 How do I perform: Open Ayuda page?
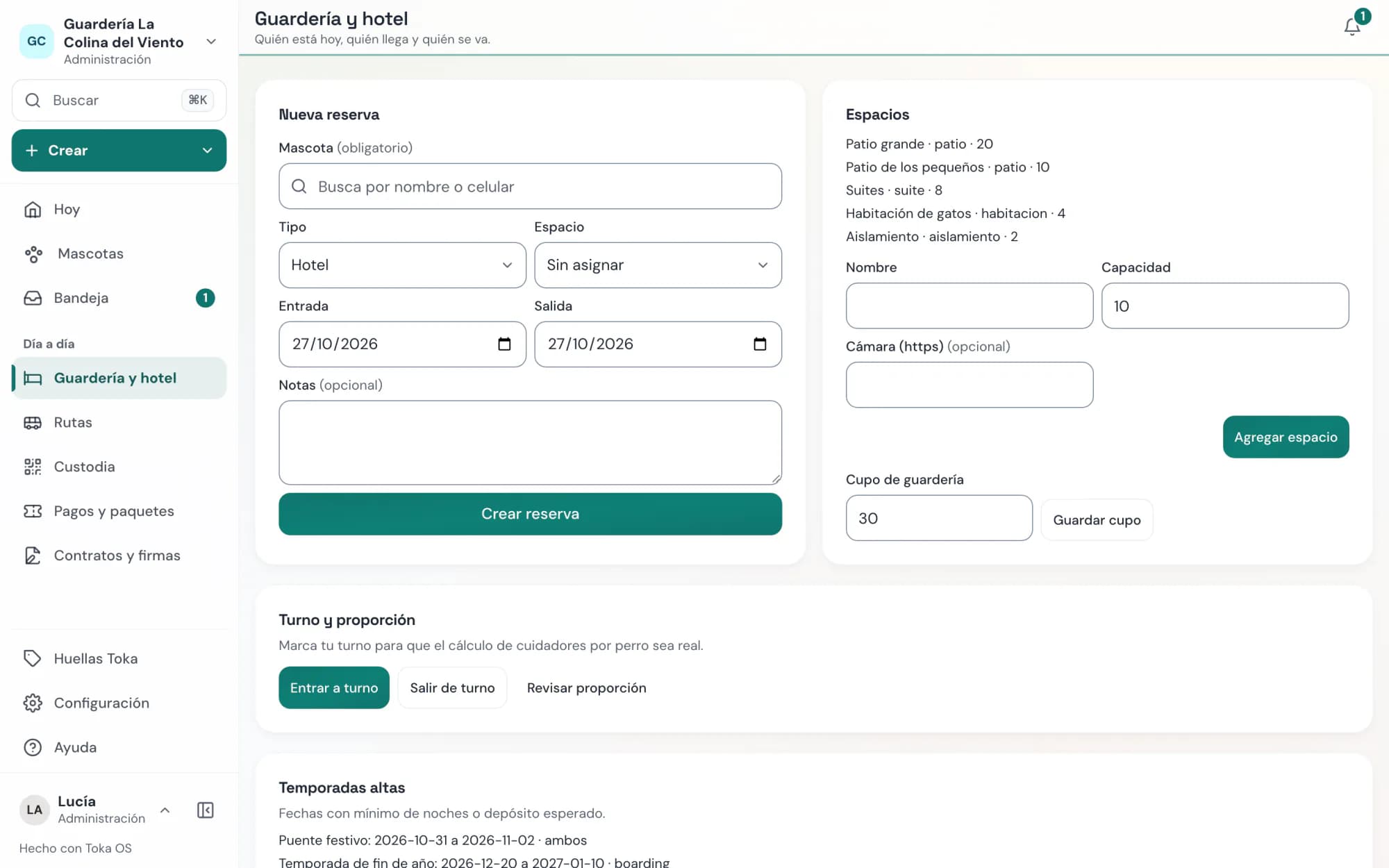(119, 747)
